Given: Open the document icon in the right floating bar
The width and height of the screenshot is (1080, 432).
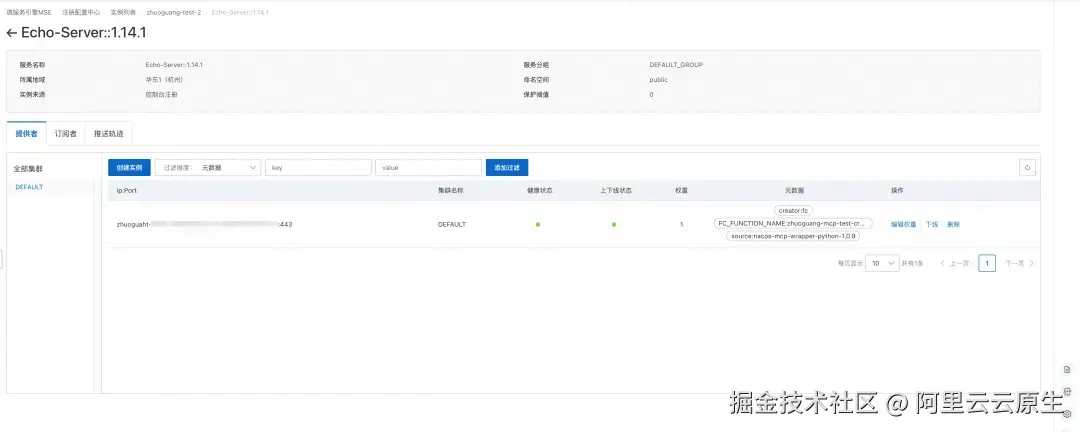Looking at the screenshot, I should pyautogui.click(x=1067, y=369).
